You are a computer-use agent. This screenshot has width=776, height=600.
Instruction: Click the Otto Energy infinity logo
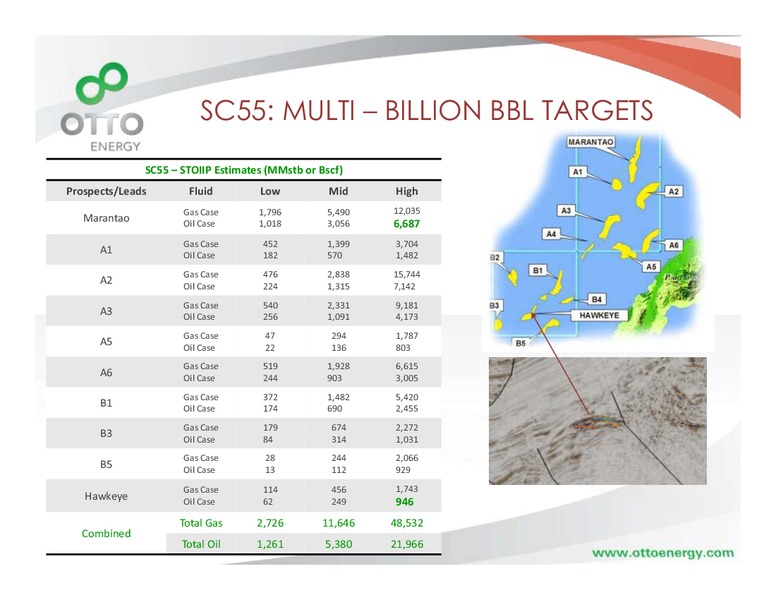pos(102,83)
